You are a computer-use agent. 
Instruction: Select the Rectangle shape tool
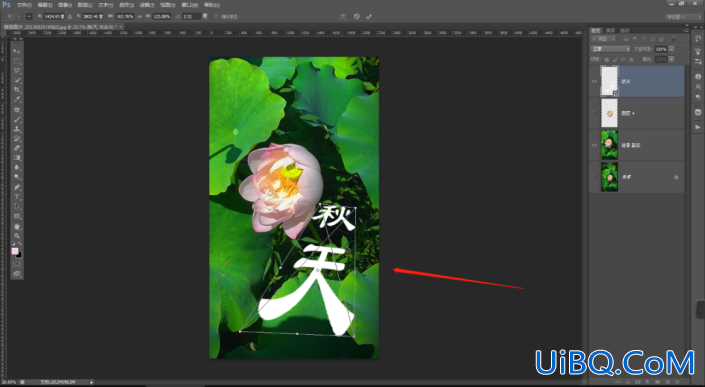17,216
